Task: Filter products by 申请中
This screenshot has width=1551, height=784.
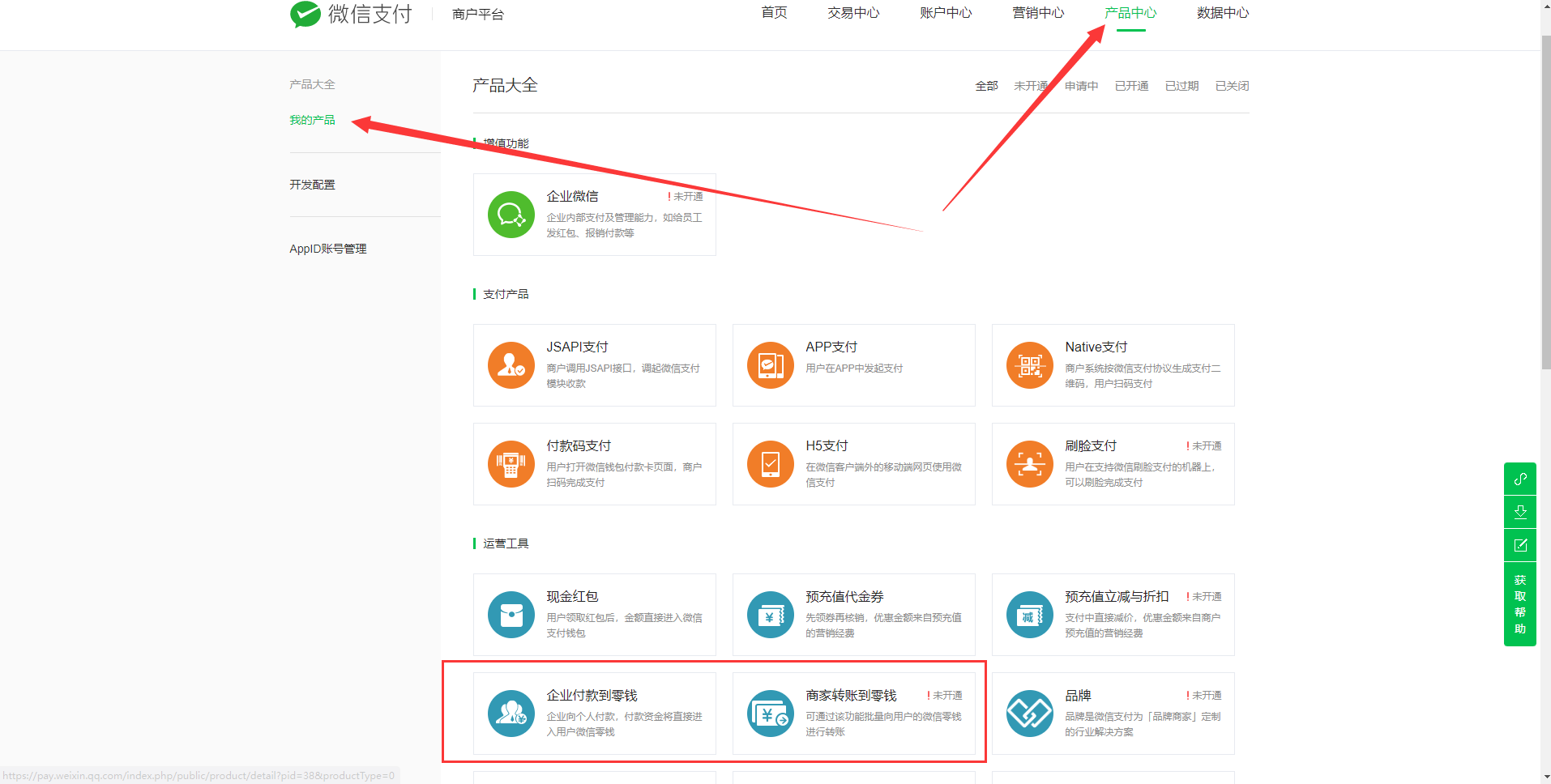Action: click(x=1081, y=86)
